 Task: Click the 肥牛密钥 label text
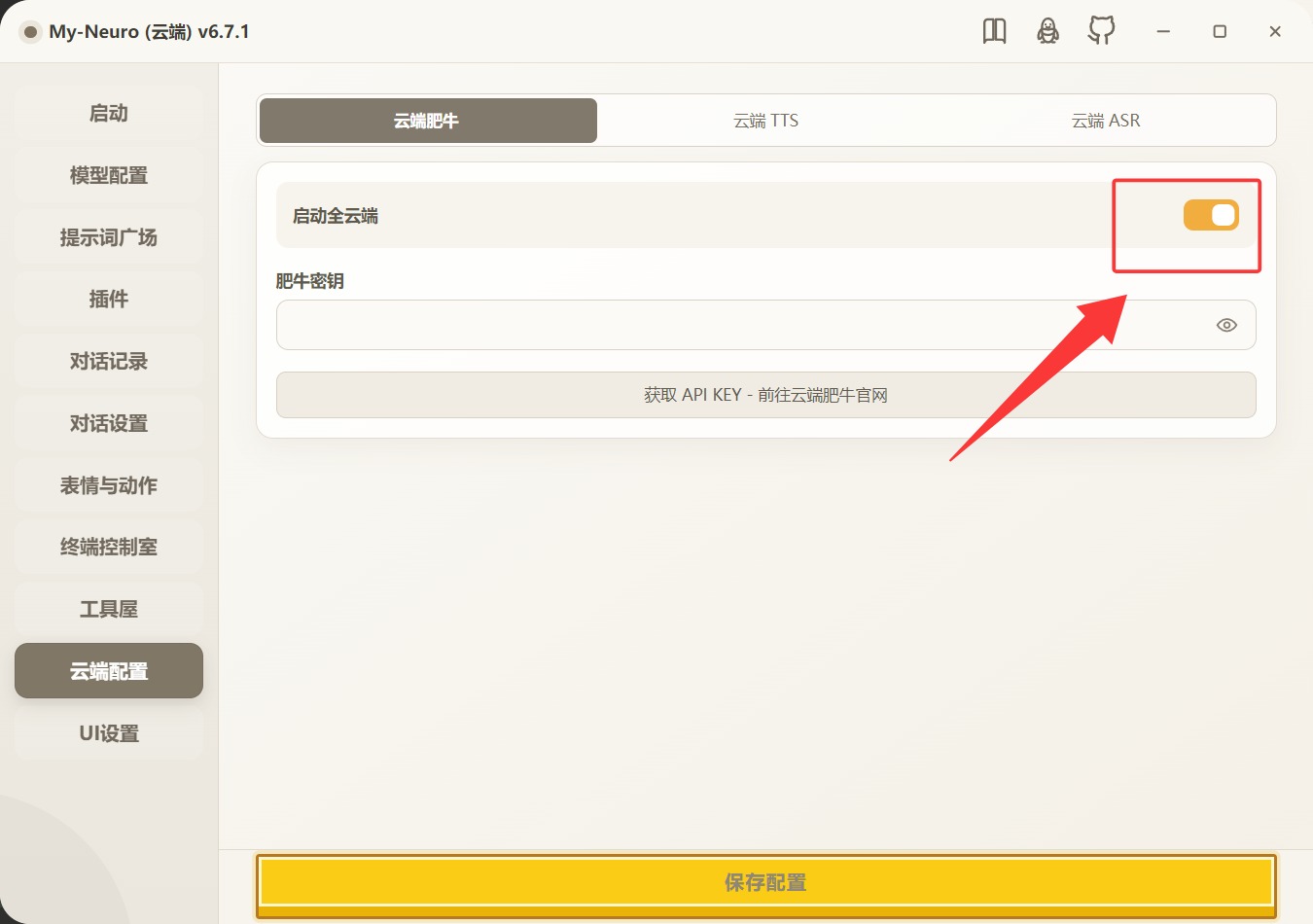(310, 281)
